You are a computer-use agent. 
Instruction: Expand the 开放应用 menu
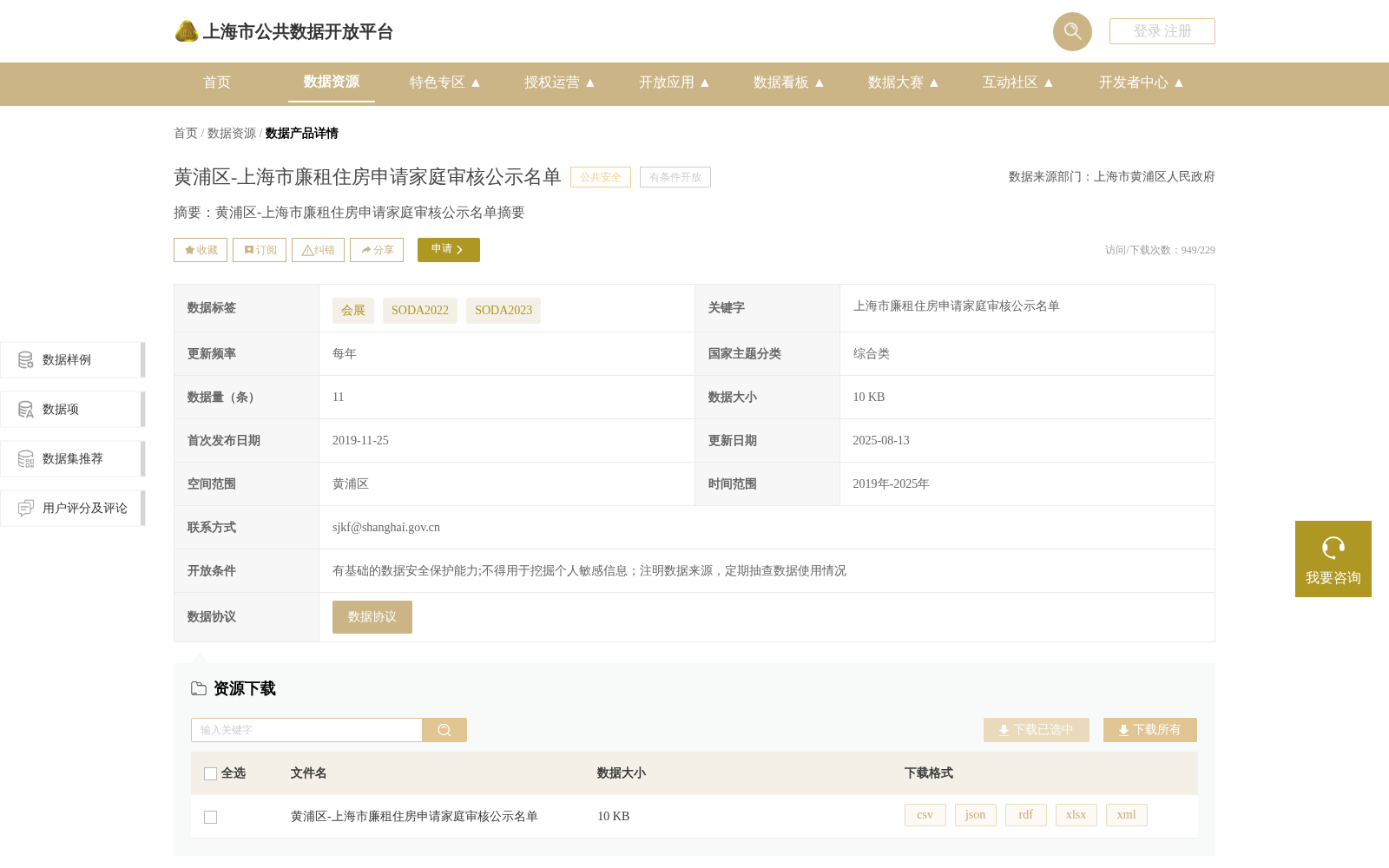[x=675, y=82]
